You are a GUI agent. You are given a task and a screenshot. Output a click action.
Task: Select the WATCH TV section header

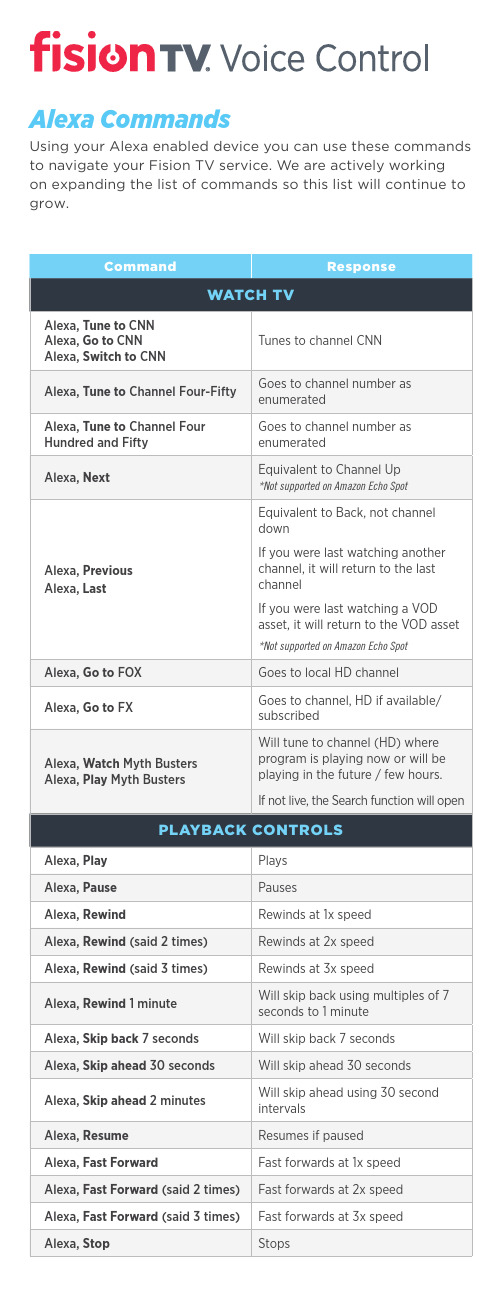[251, 295]
